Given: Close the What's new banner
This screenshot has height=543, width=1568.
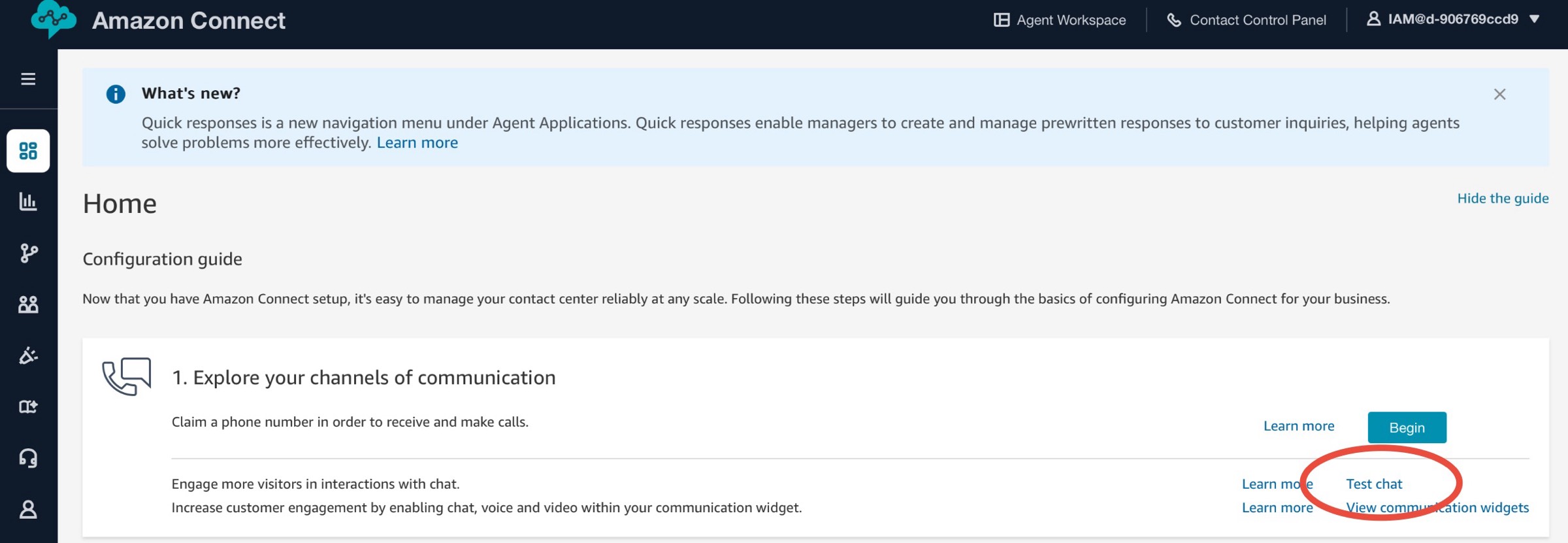Looking at the screenshot, I should 1499,94.
